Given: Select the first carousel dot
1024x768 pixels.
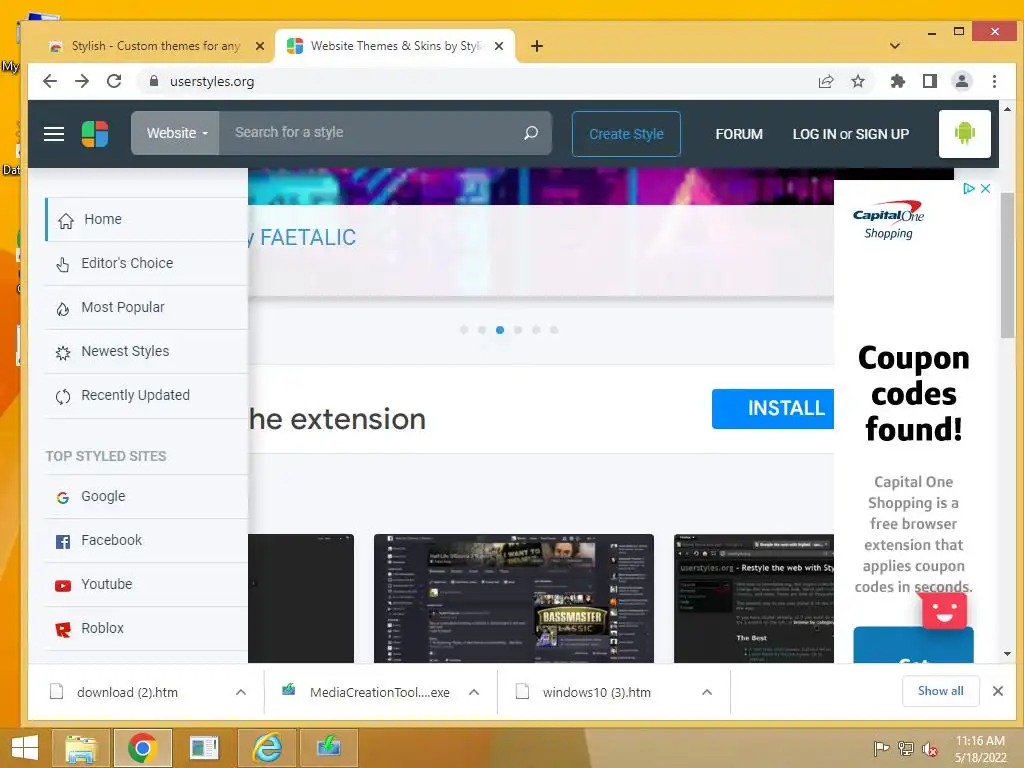Looking at the screenshot, I should 464,330.
